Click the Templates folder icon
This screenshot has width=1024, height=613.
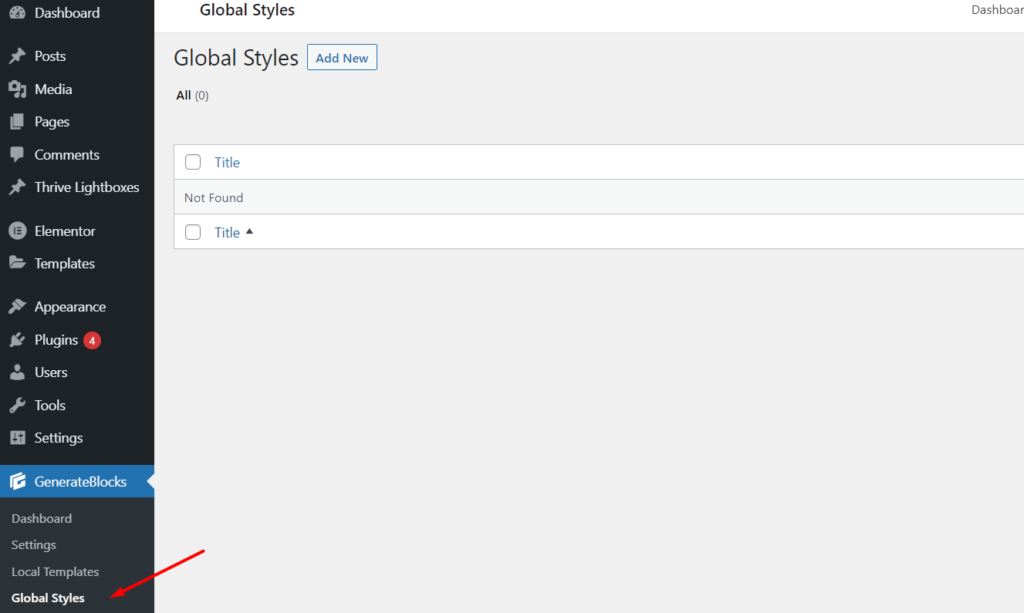point(17,264)
